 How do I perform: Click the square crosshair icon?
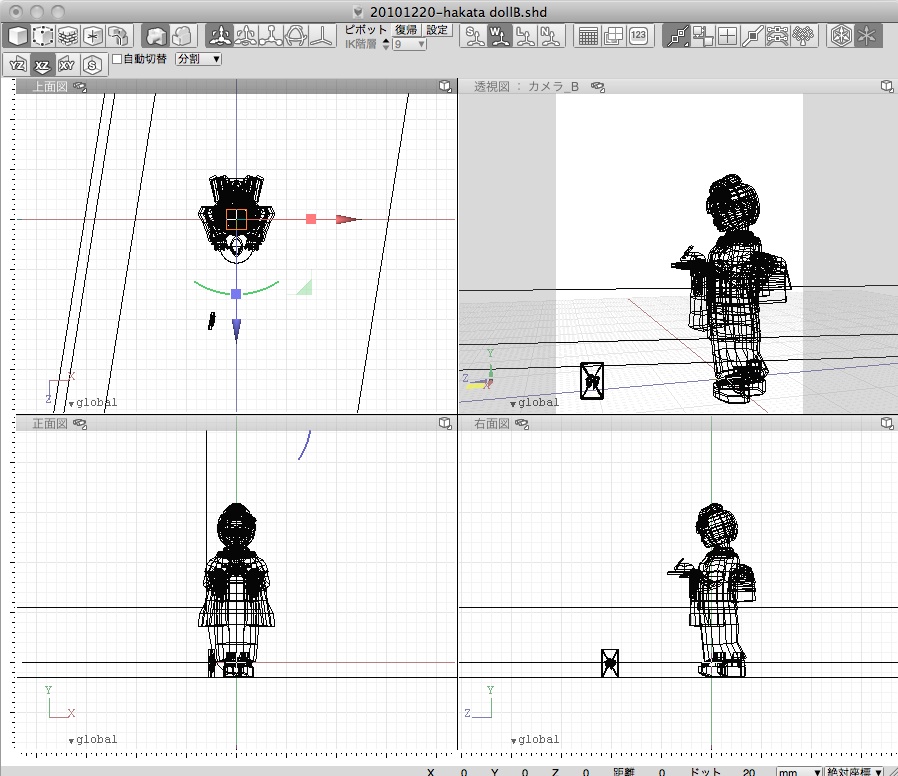click(x=727, y=36)
